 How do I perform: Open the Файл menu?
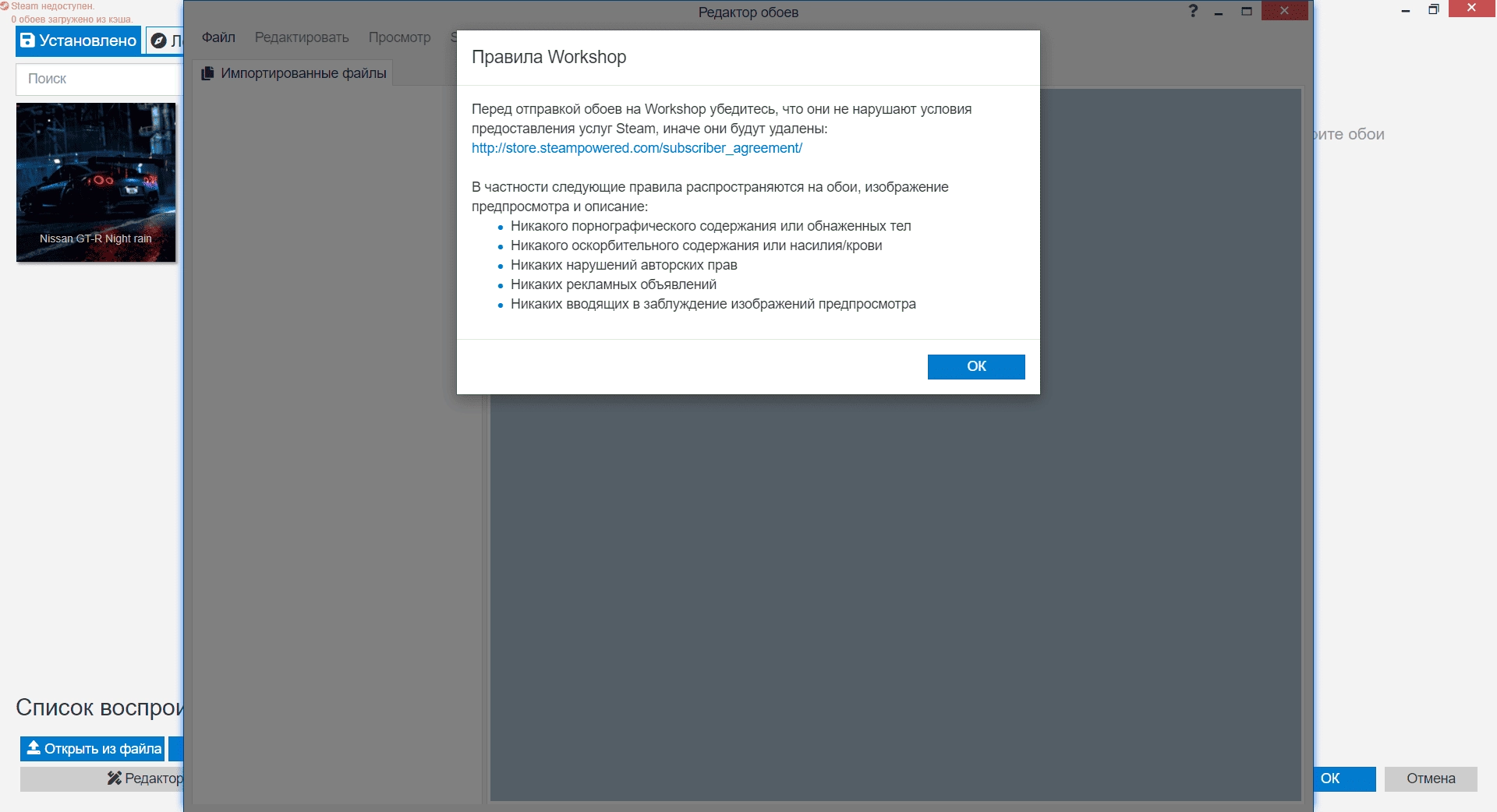[218, 37]
